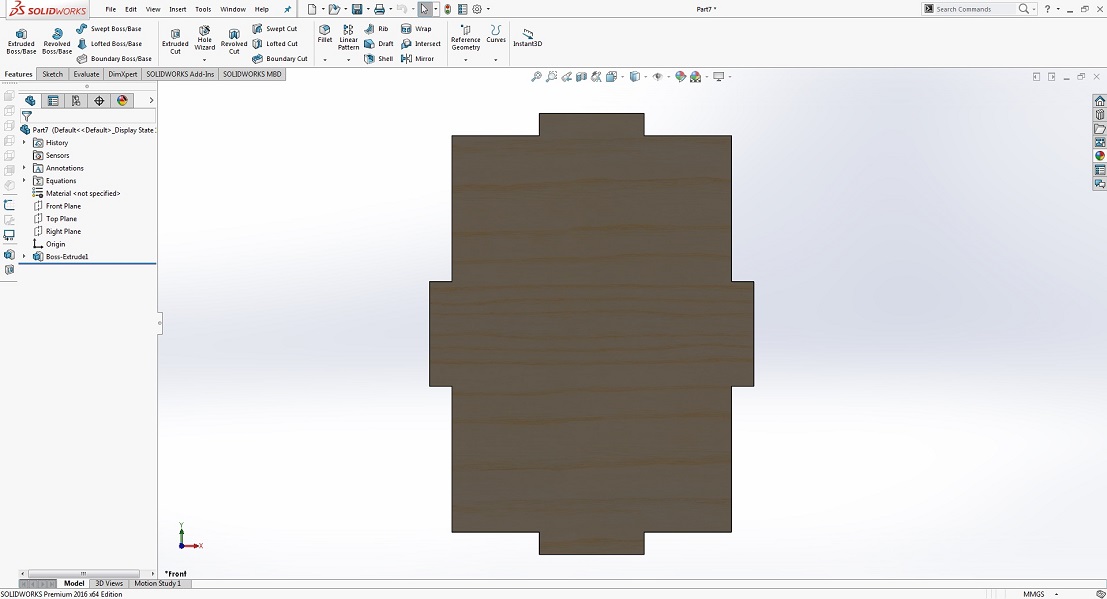
Task: Click the Boundary Cut tool
Action: tap(280, 59)
